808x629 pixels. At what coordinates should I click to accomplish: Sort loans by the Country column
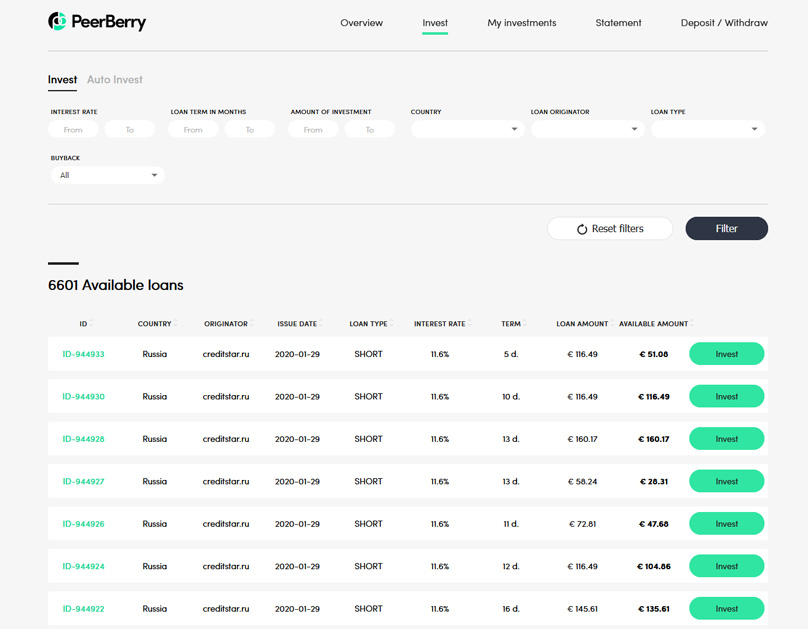[157, 324]
